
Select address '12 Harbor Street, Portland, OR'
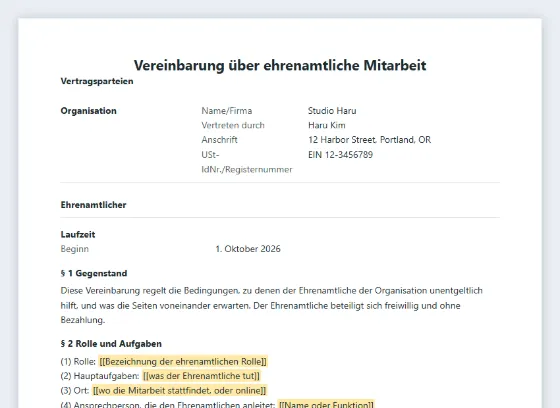370,140
